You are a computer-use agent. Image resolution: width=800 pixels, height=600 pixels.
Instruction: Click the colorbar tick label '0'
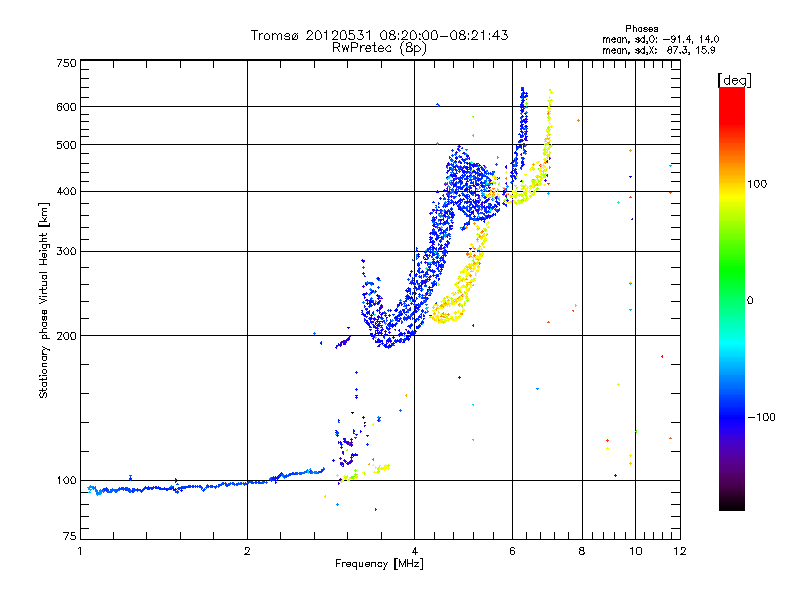pyautogui.click(x=750, y=301)
